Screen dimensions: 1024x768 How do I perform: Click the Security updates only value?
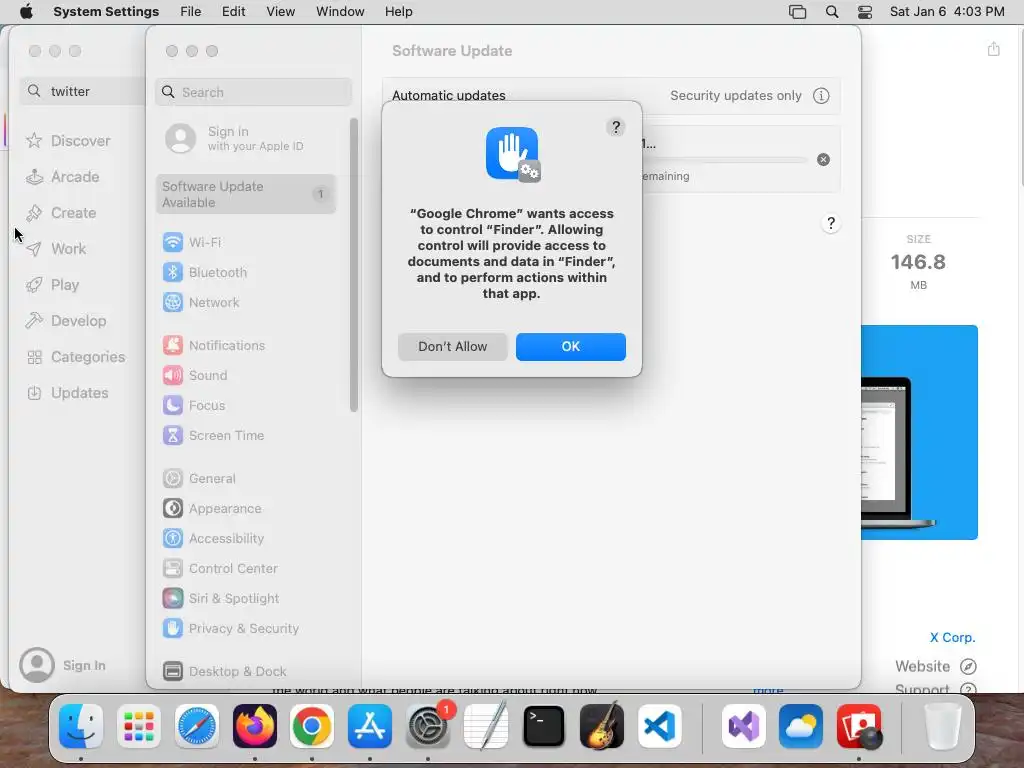[735, 95]
